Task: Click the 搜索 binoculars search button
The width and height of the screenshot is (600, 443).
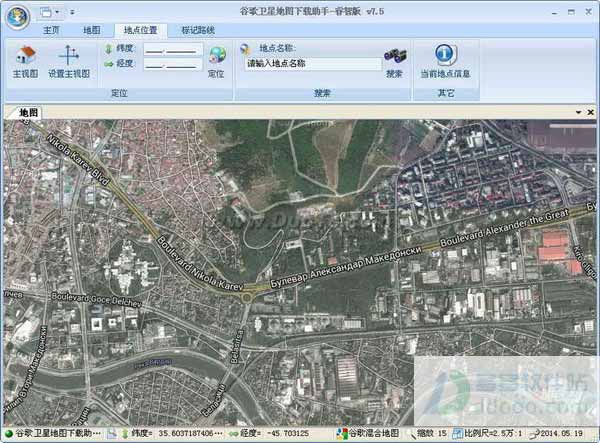Action: 395,63
